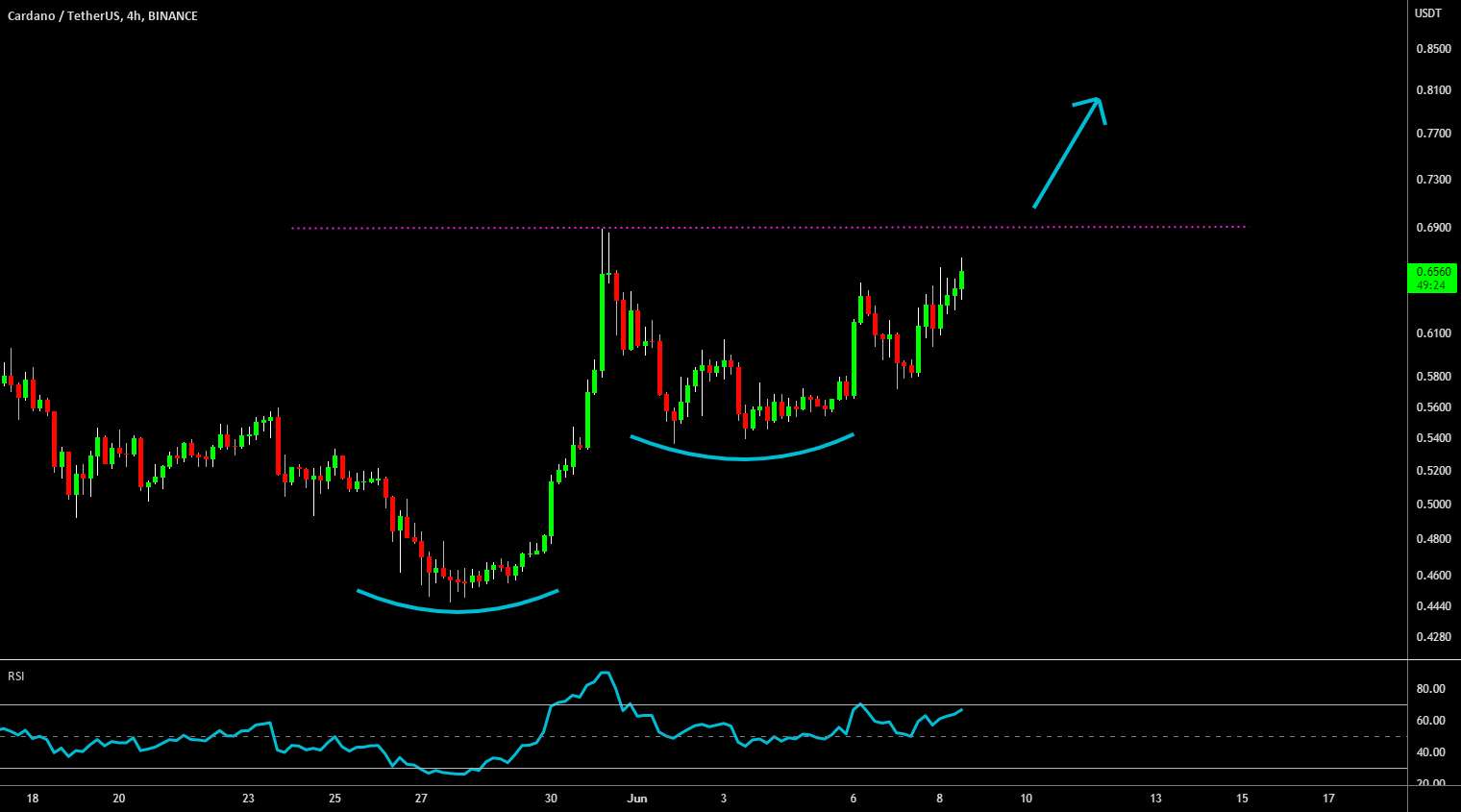Click the RSI indicator label
The height and width of the screenshot is (812, 1461).
point(16,677)
